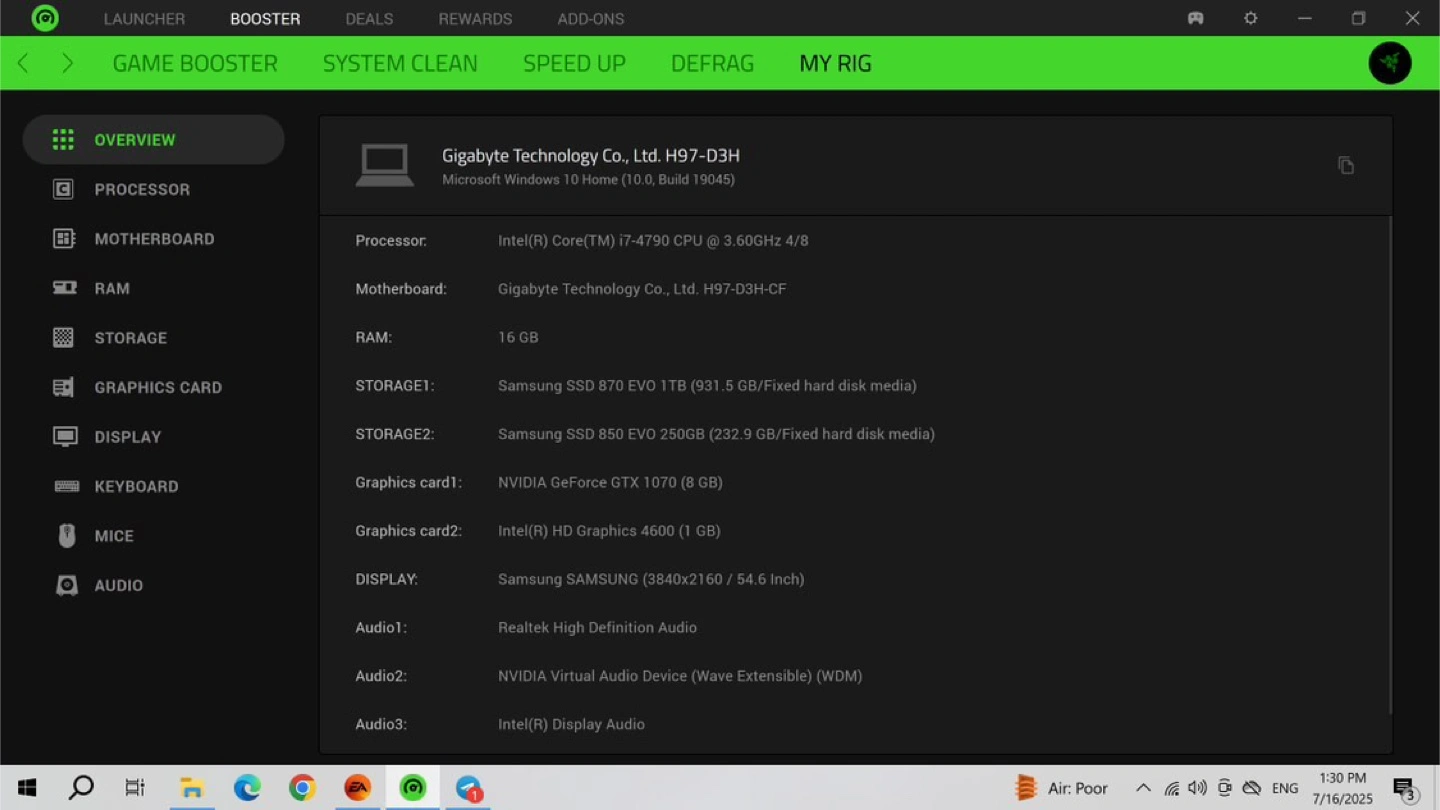
Task: Click the Intel(R) Display Audio entry
Action: (571, 724)
